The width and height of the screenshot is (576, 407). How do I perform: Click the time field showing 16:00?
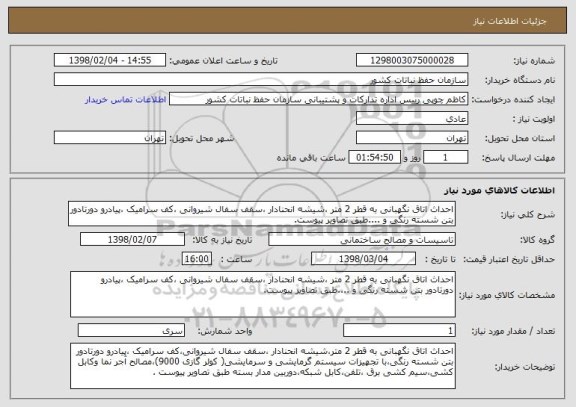(197, 259)
